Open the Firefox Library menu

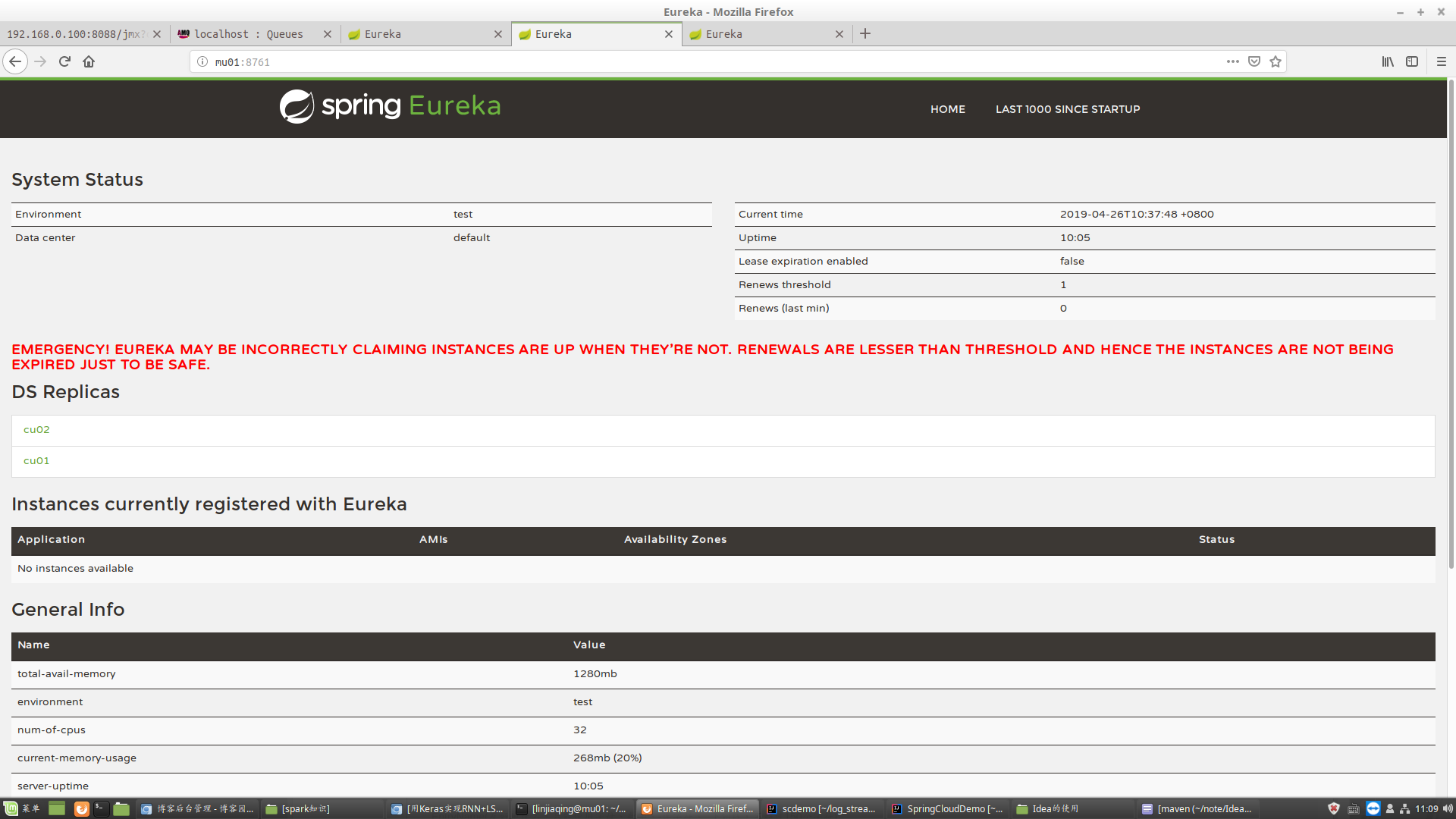point(1388,61)
